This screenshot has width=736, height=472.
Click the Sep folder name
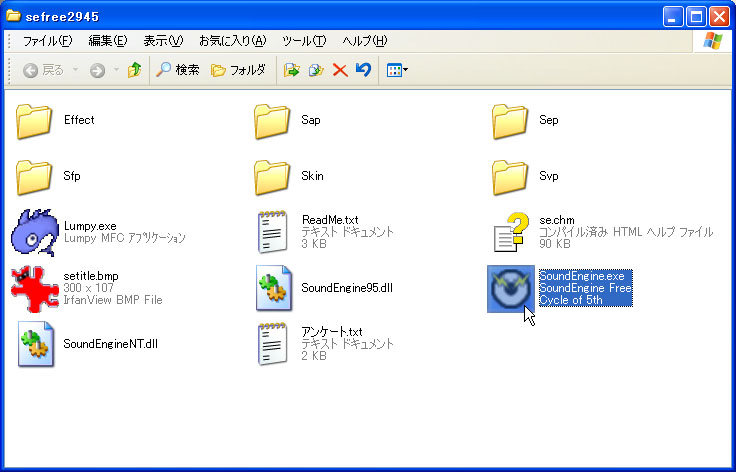549,120
